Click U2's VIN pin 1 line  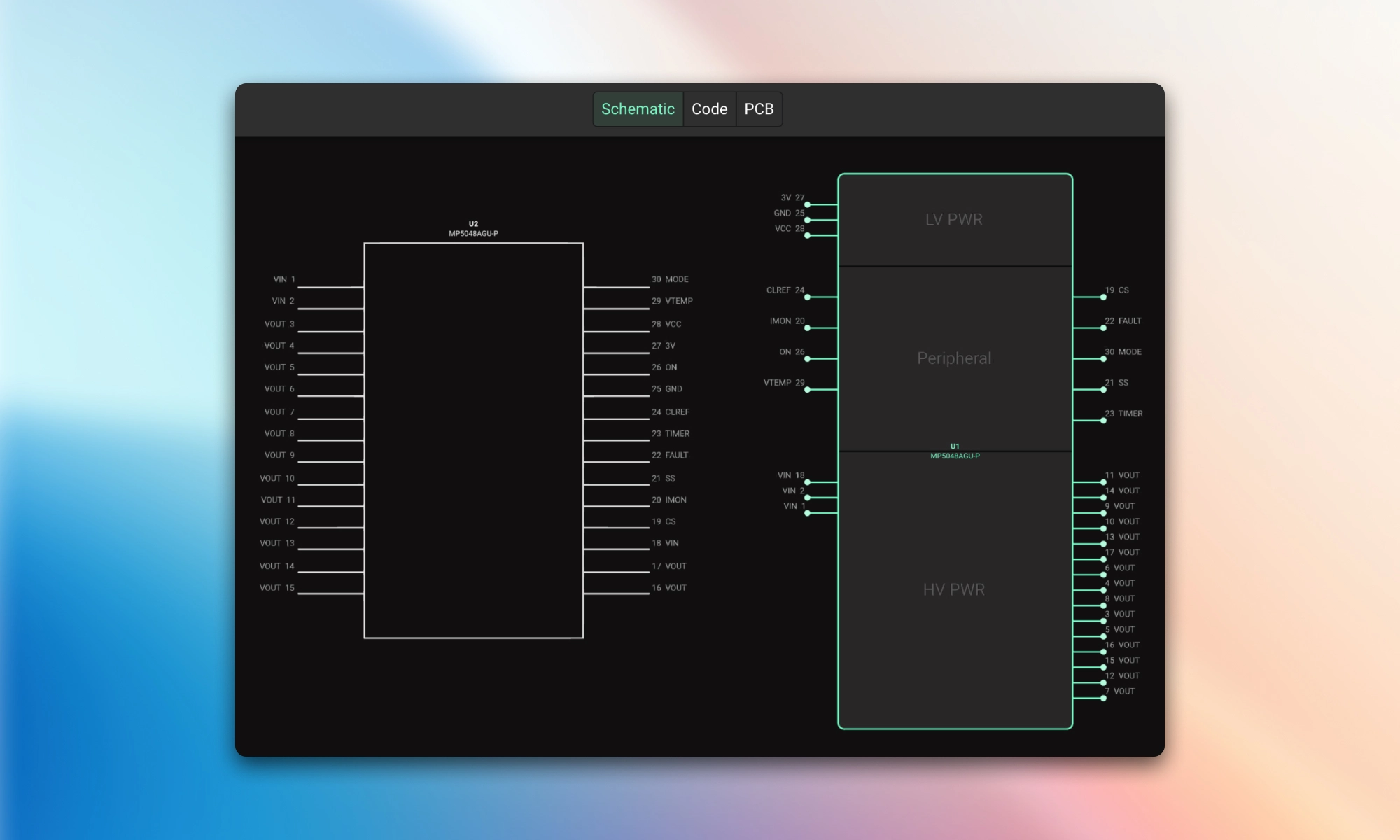click(330, 287)
